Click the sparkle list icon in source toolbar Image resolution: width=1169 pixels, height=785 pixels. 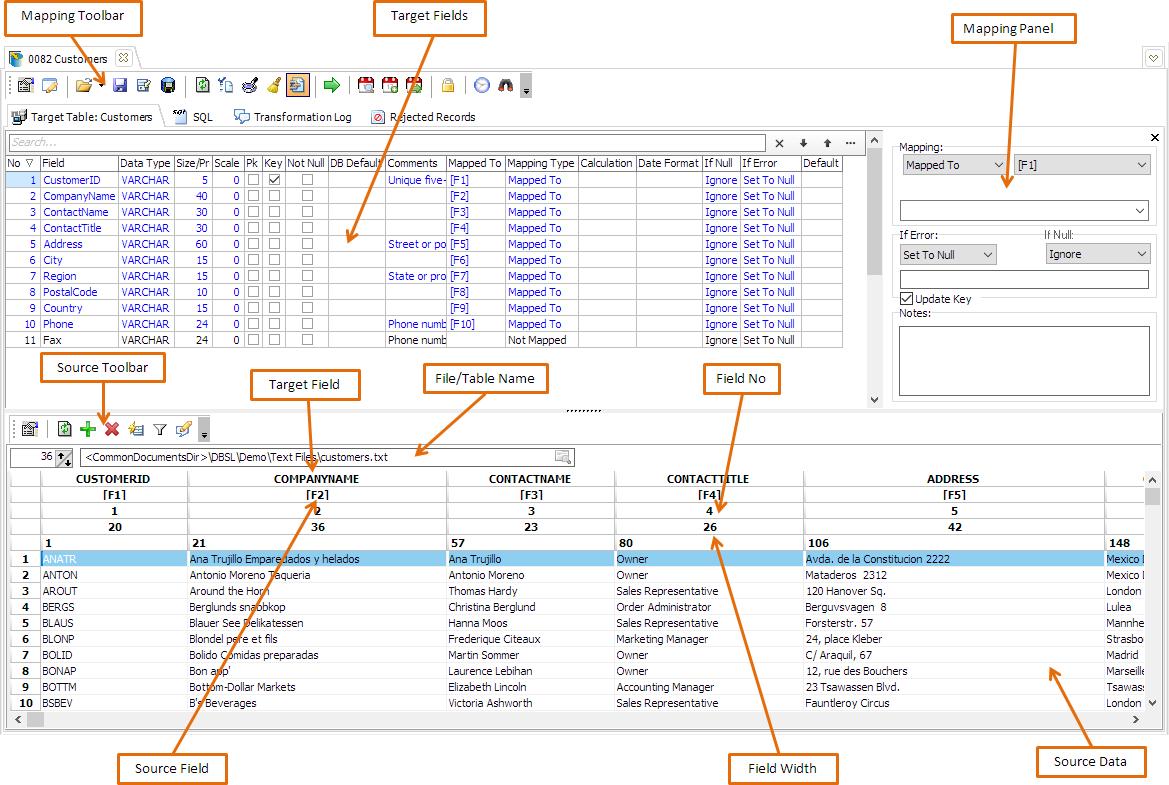point(136,429)
